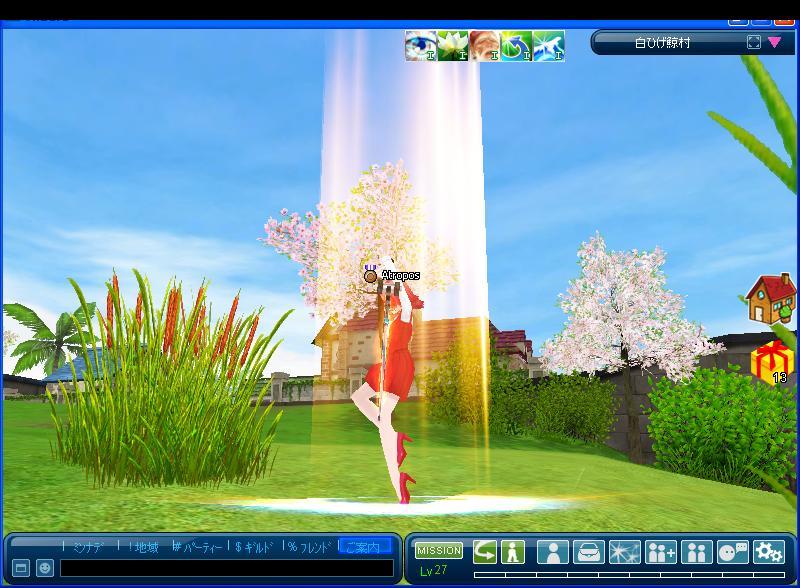Open the emoticon smiley picker
800x588 pixels.
coord(45,568)
